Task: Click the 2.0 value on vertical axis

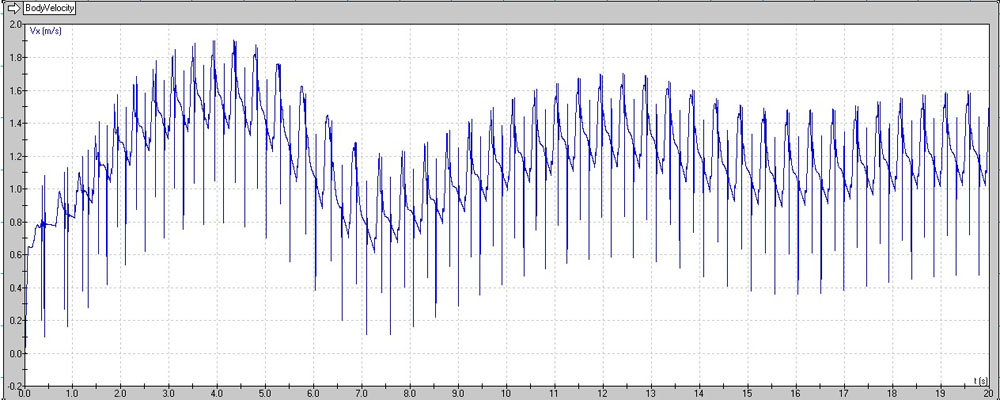Action: point(16,24)
